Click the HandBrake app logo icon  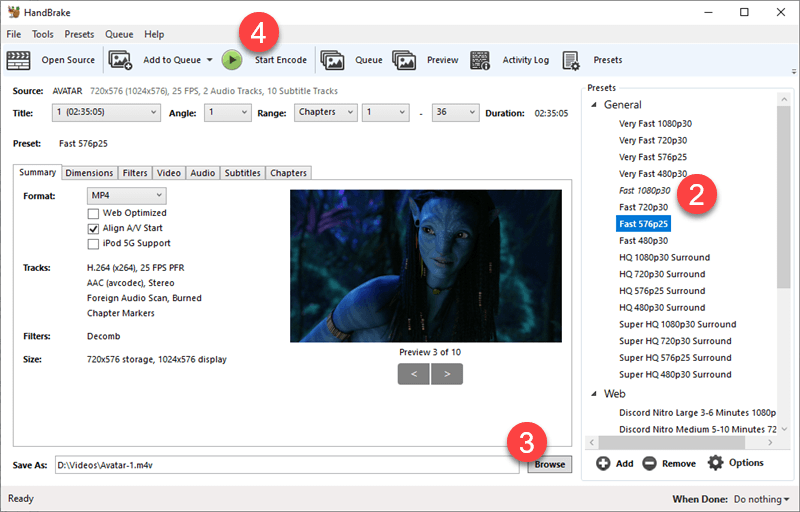[14, 12]
